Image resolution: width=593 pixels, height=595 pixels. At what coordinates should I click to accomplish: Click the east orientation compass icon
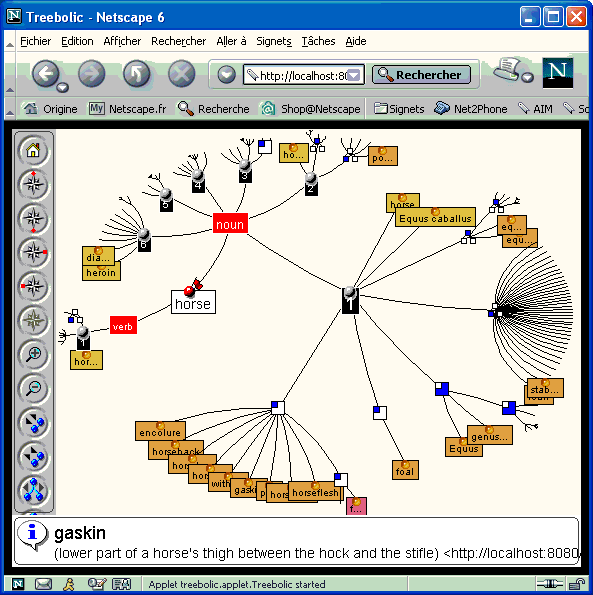[33, 252]
